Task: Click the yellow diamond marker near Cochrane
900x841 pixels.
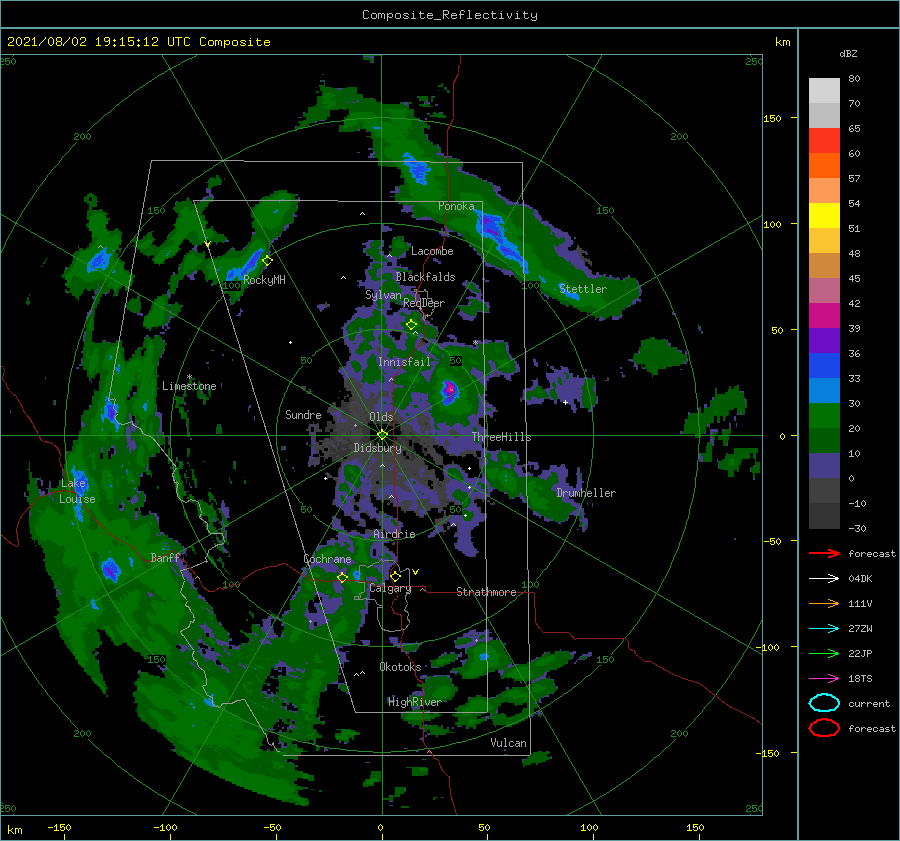Action: point(343,577)
